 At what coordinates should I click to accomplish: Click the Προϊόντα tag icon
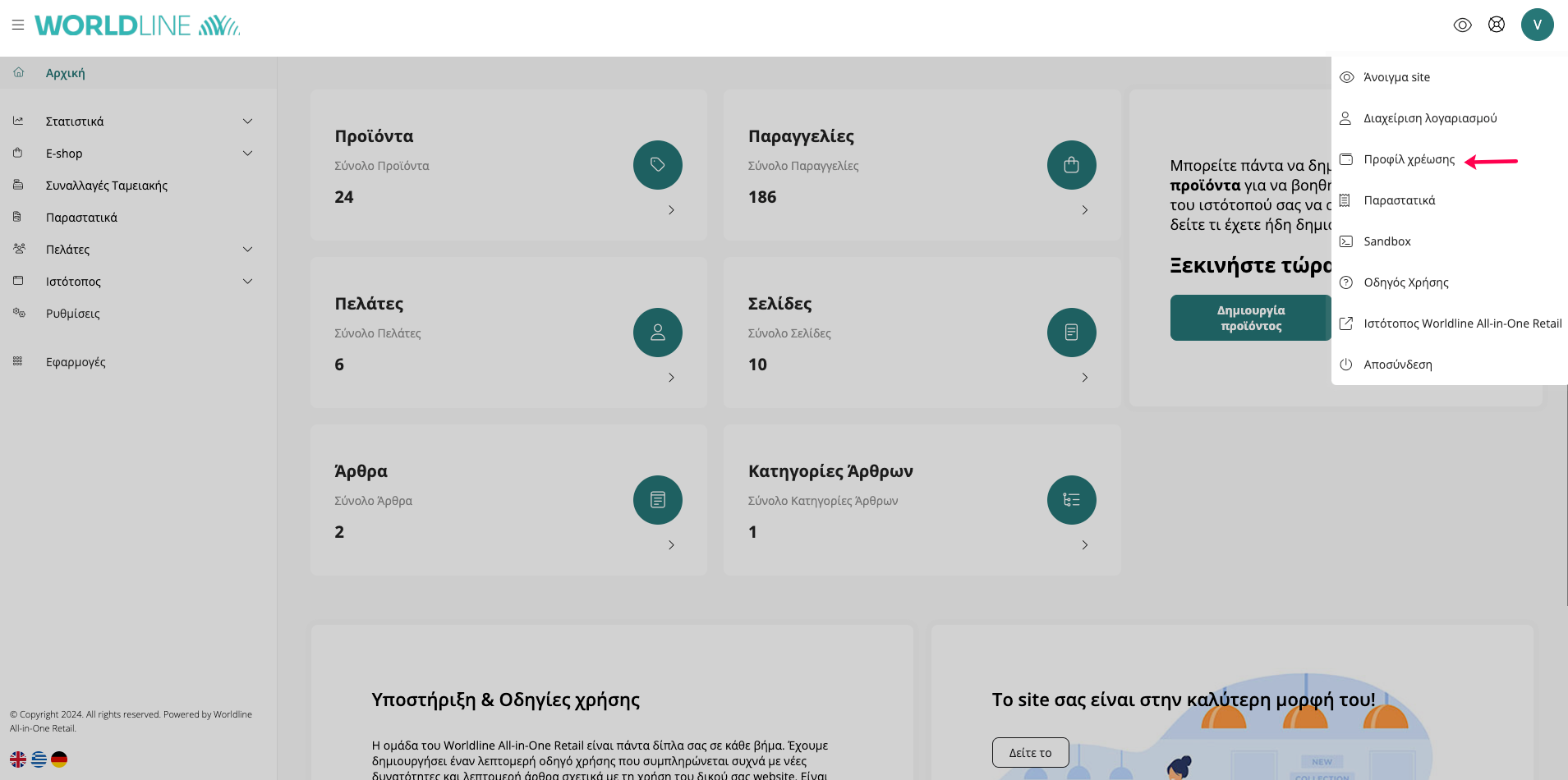click(x=657, y=165)
